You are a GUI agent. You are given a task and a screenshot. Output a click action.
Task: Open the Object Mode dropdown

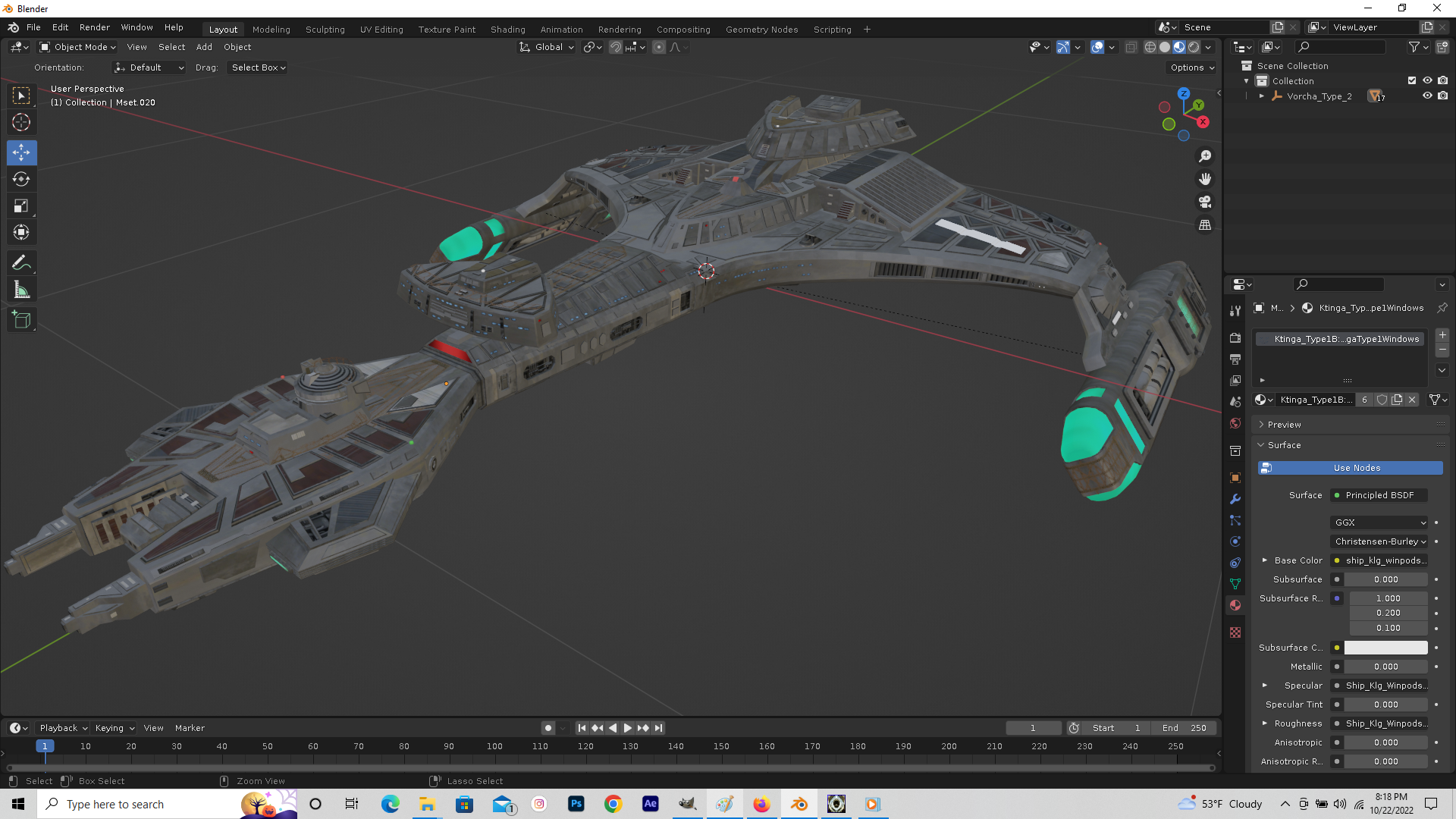(x=78, y=47)
